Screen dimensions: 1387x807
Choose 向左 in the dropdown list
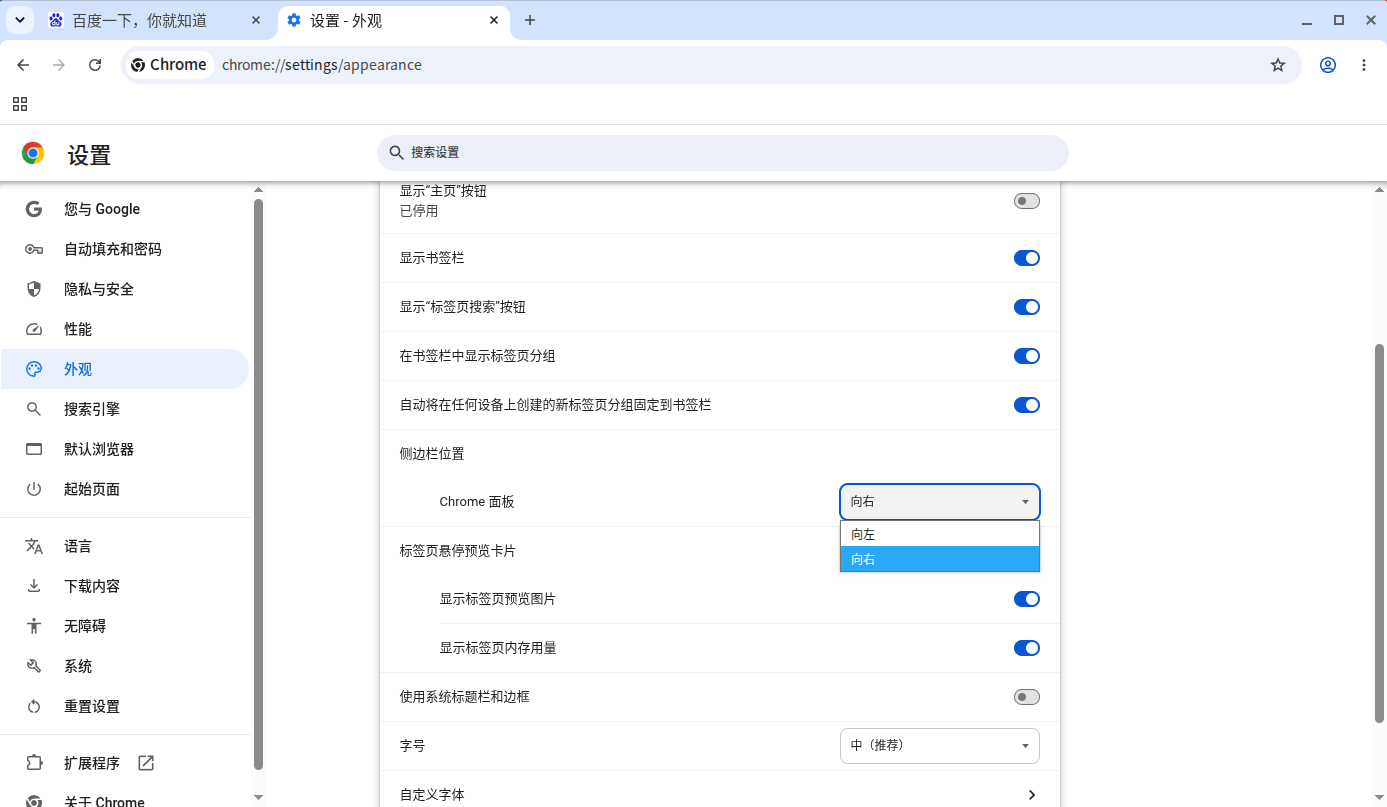(x=940, y=534)
